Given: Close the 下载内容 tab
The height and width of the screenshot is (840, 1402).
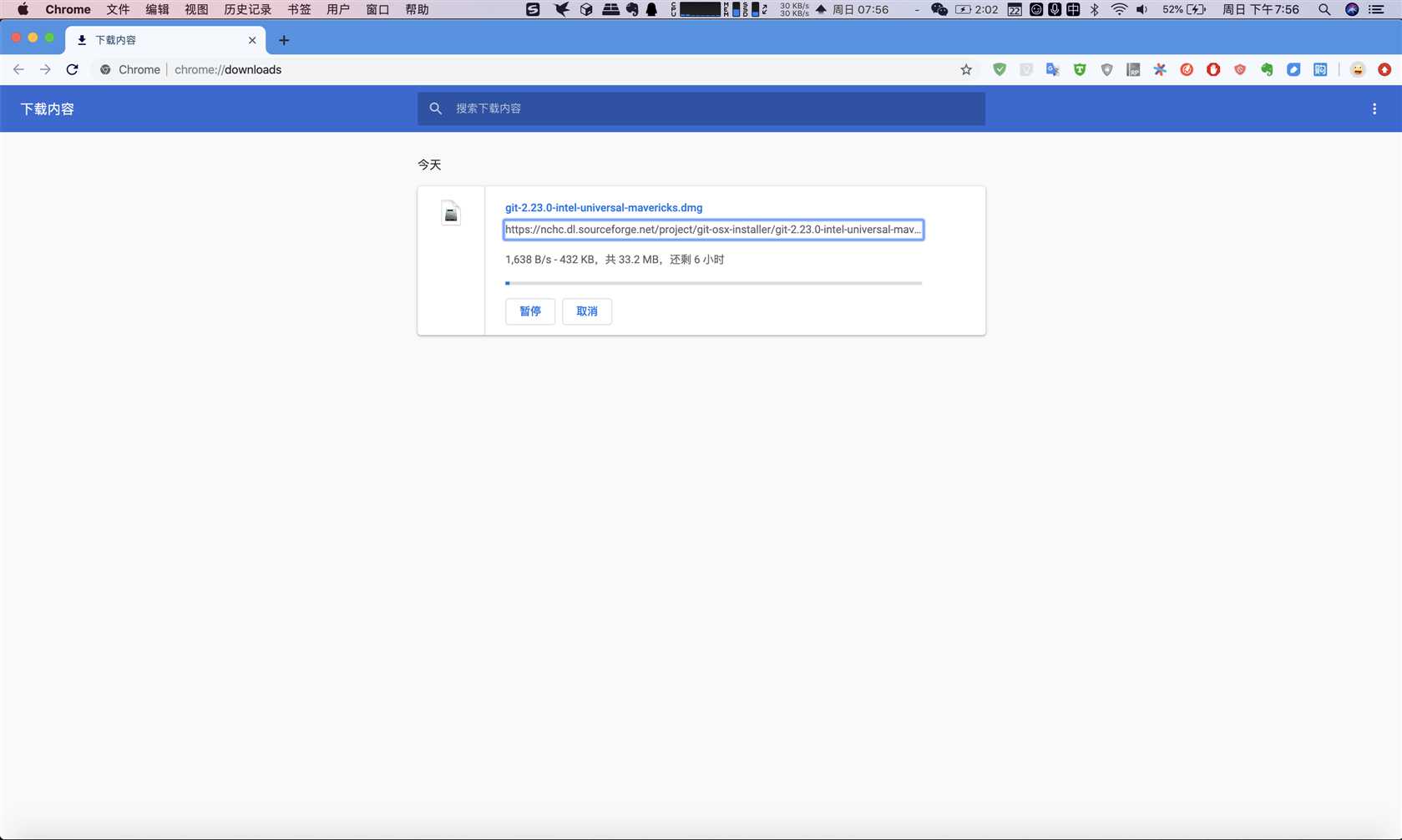Looking at the screenshot, I should [x=252, y=40].
